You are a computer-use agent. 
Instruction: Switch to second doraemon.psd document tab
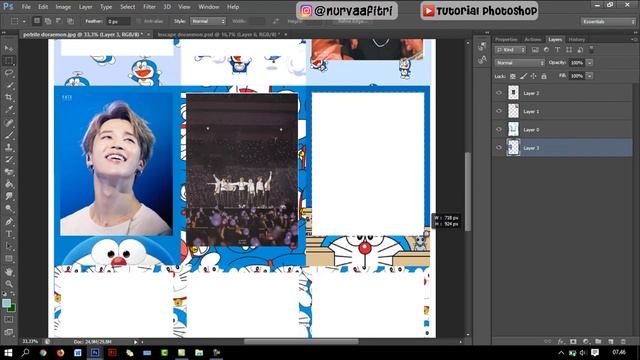pos(219,35)
